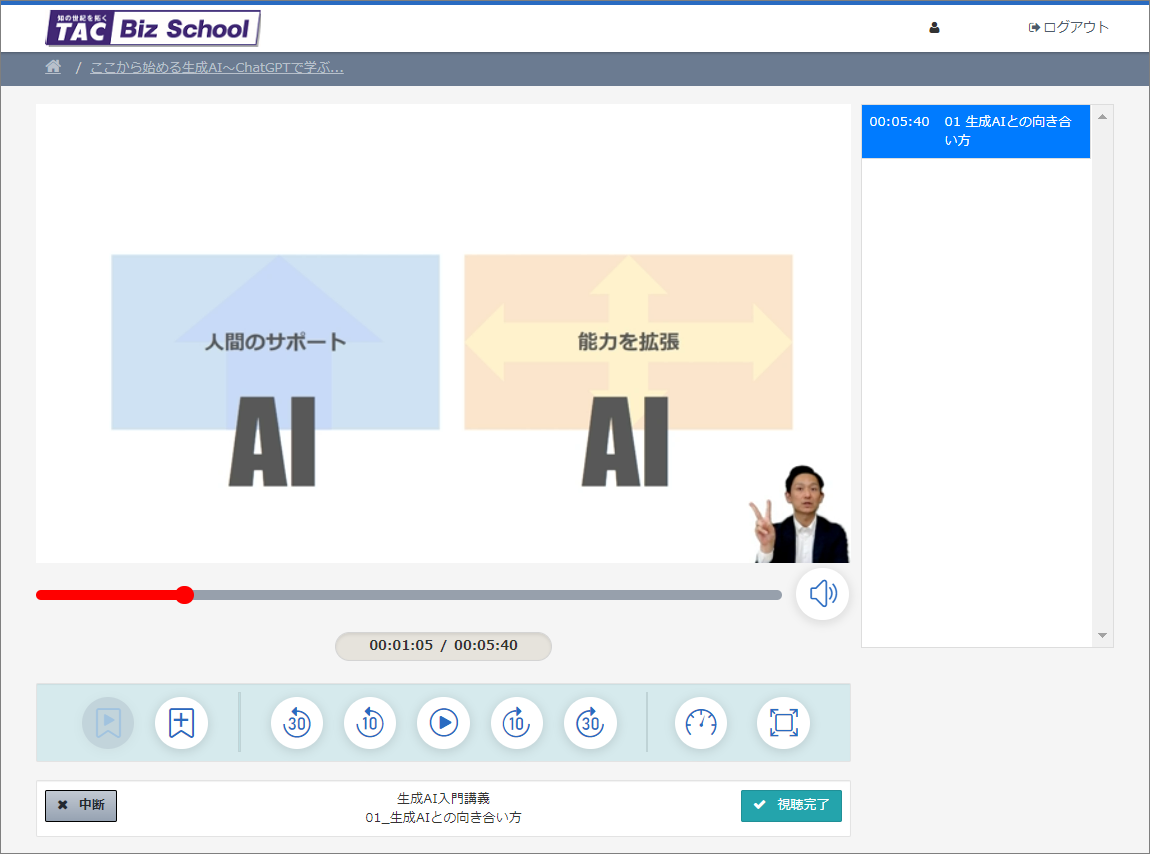Select chapter 01 生成AIとの向き合い方
The height and width of the screenshot is (854, 1150).
pos(975,131)
